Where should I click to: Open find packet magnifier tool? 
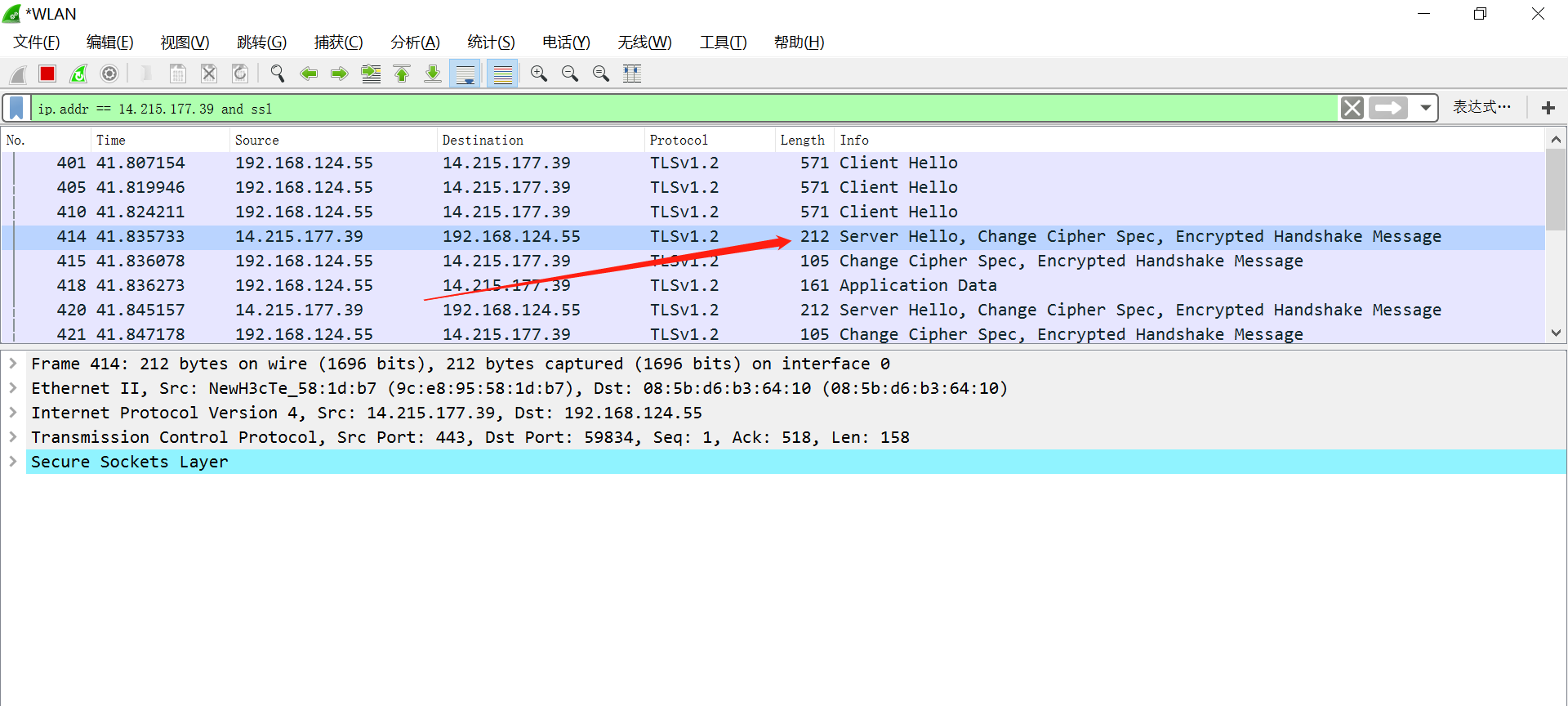tap(278, 74)
